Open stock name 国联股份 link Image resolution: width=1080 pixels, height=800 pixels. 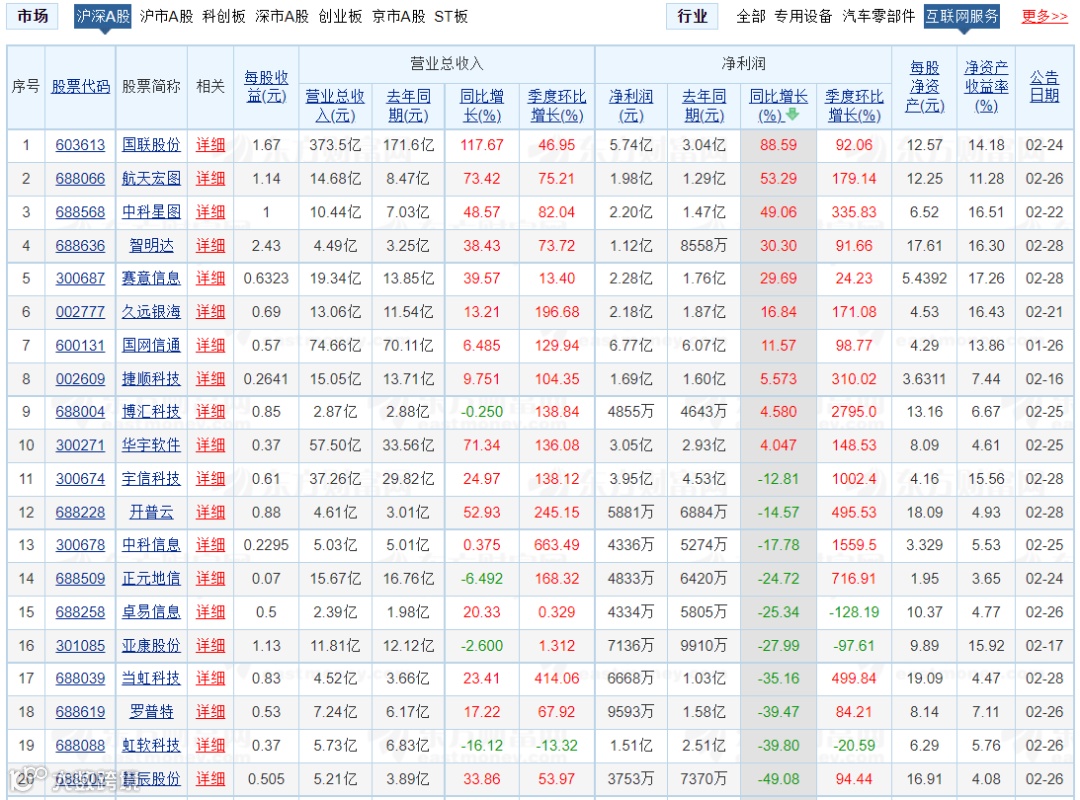(x=151, y=145)
